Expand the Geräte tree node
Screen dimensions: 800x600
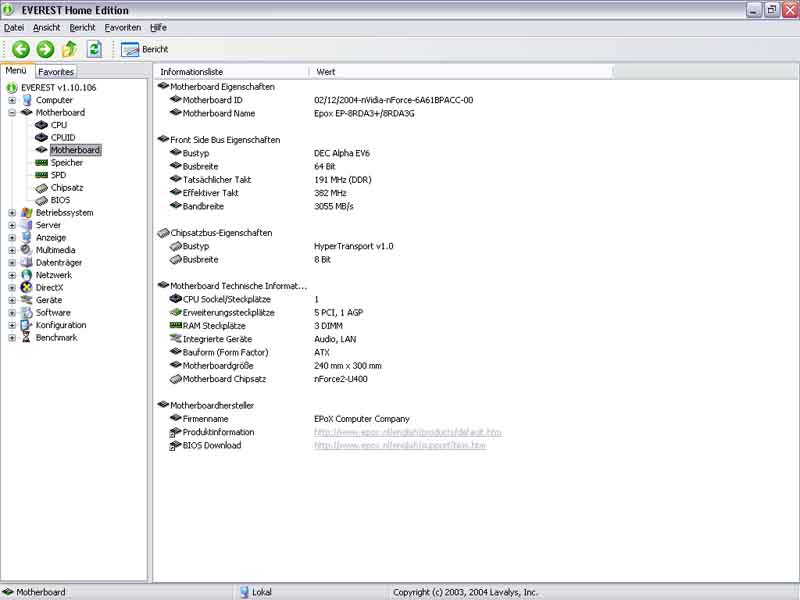12,300
